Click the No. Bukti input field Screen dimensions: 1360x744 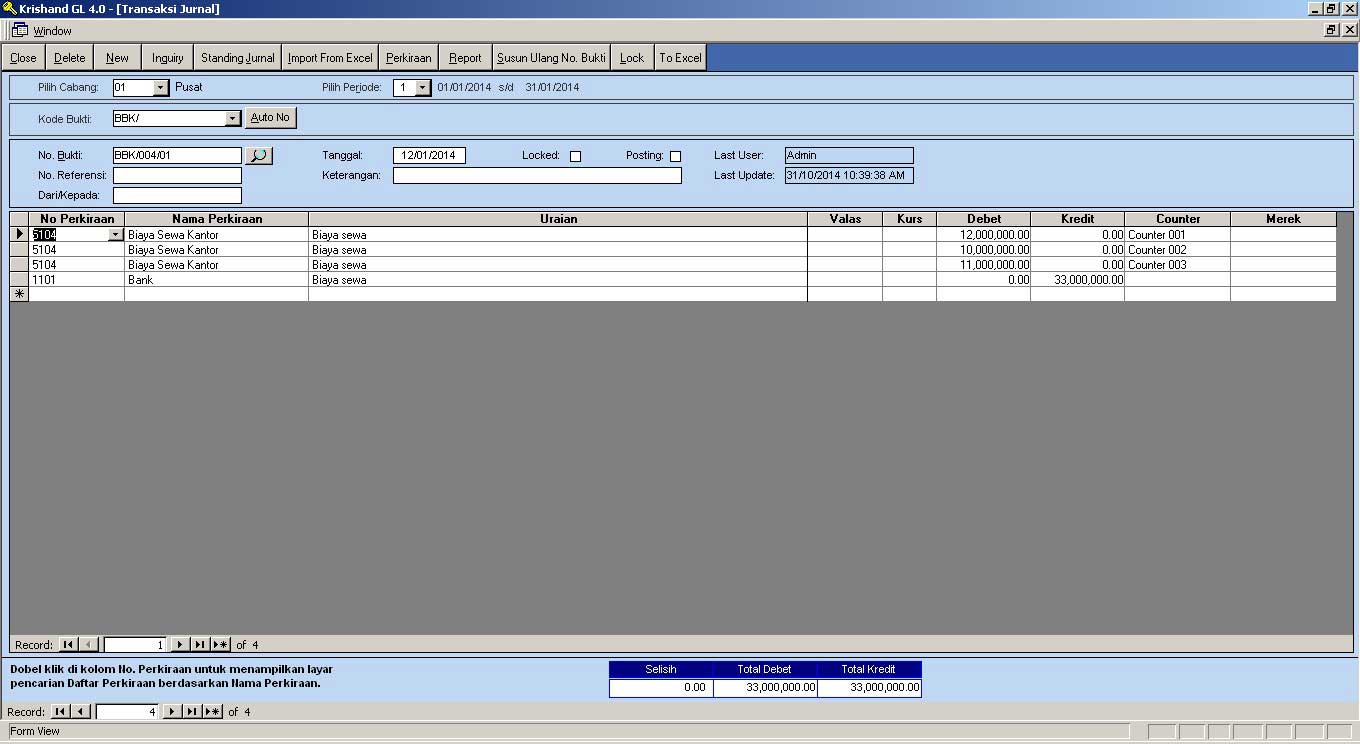pyautogui.click(x=177, y=156)
